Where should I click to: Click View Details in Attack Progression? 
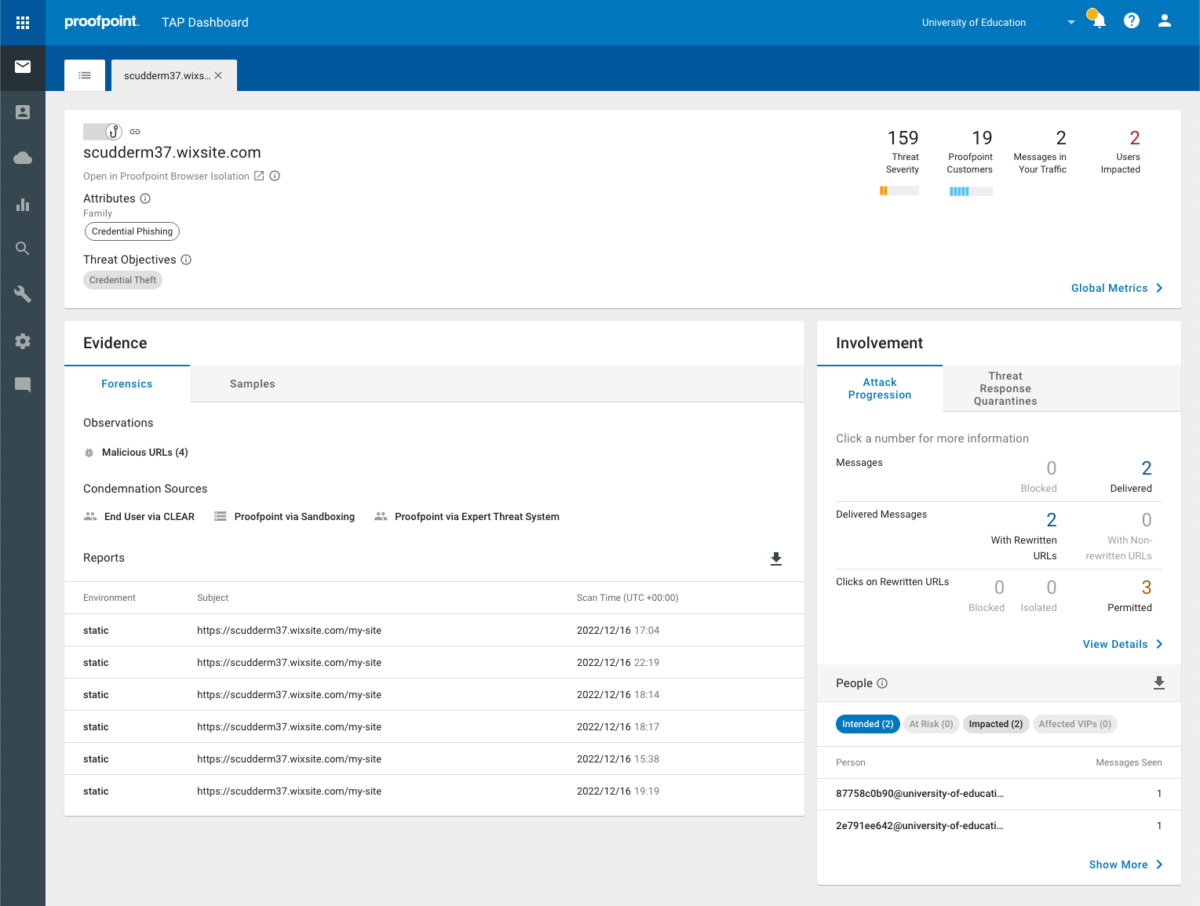tap(1122, 644)
